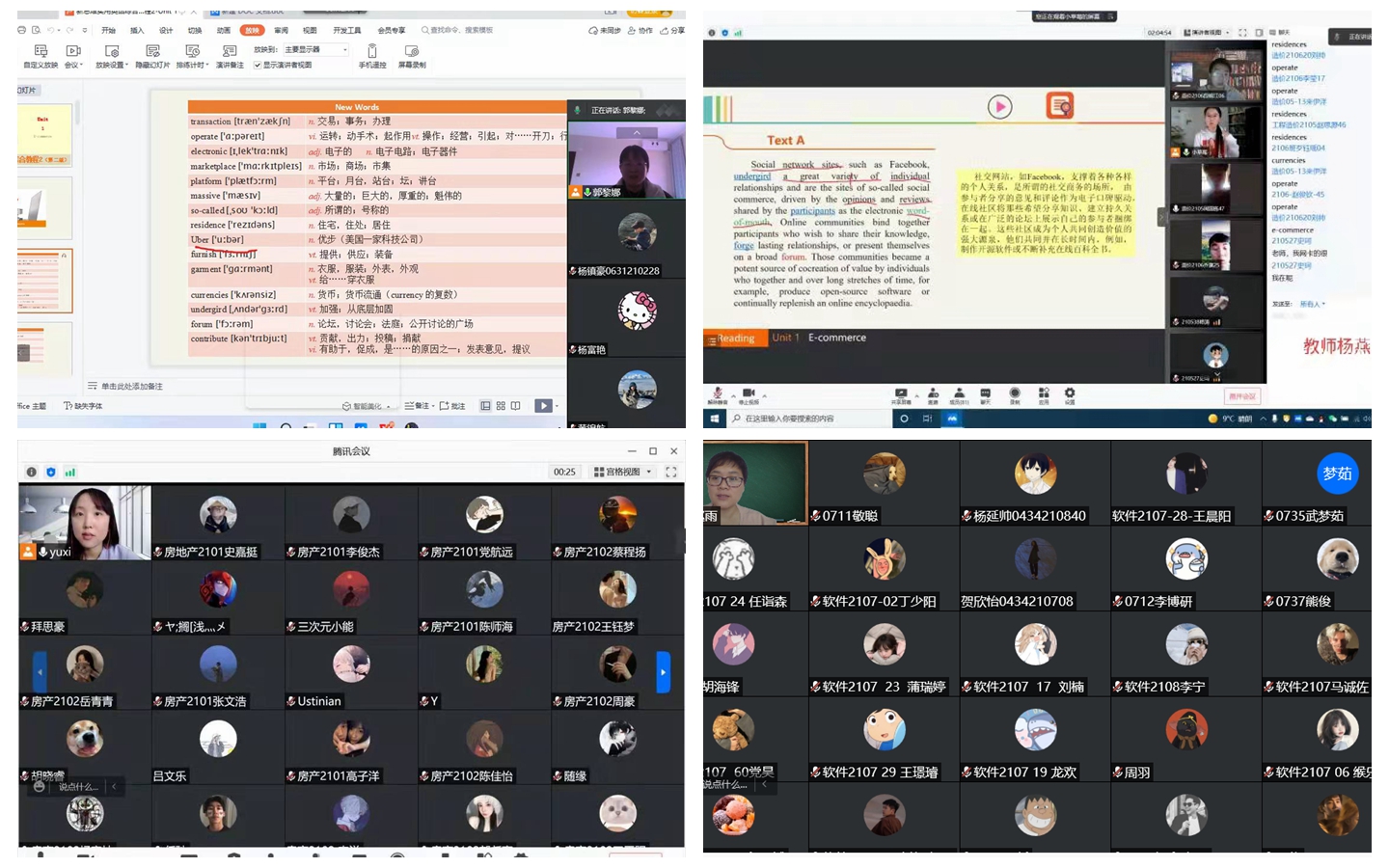Open 演讲备注 speaker notes tool
Screen dimensions: 1389x868
tap(230, 52)
